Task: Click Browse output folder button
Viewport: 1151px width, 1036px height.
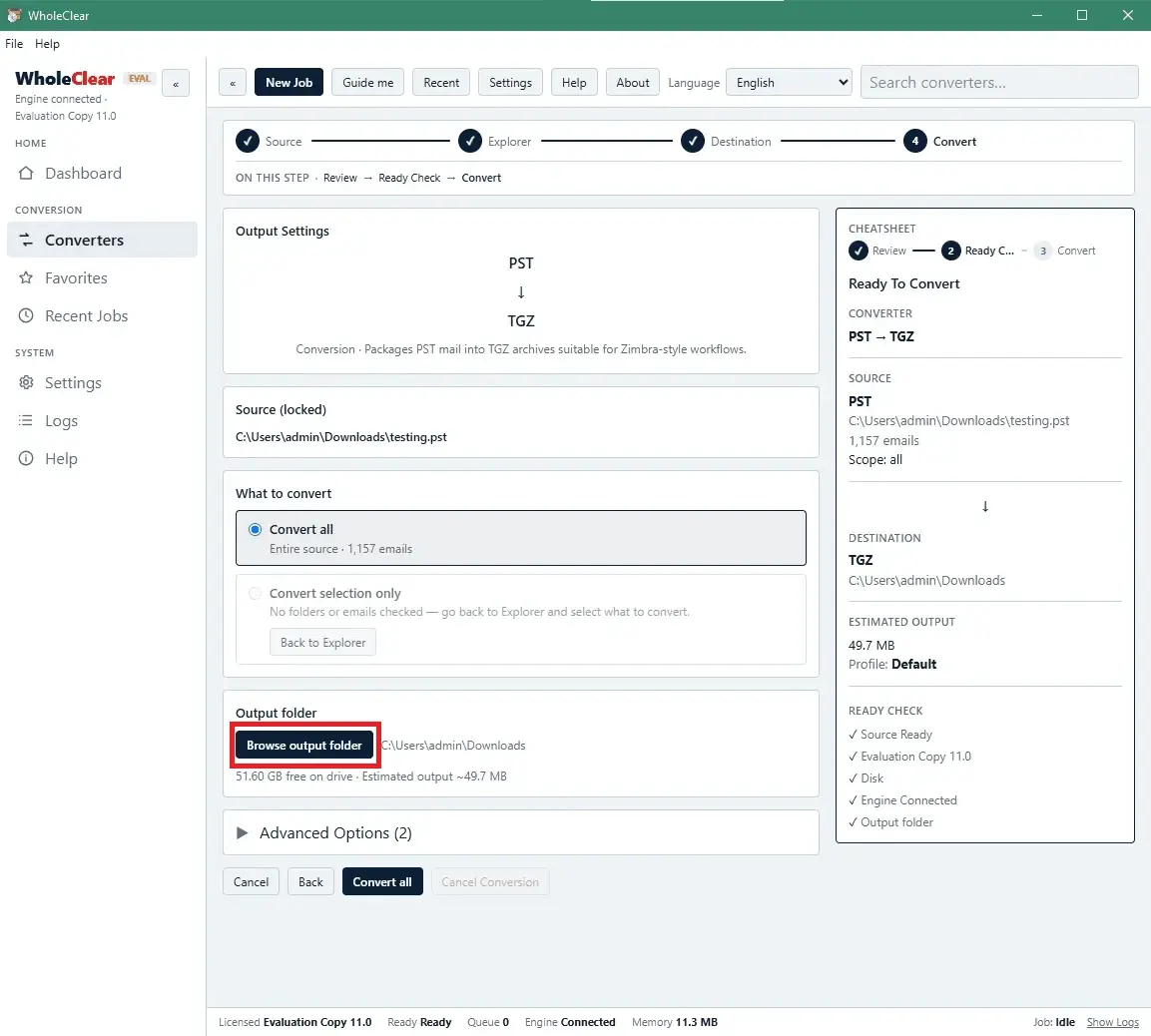Action: [x=303, y=746]
